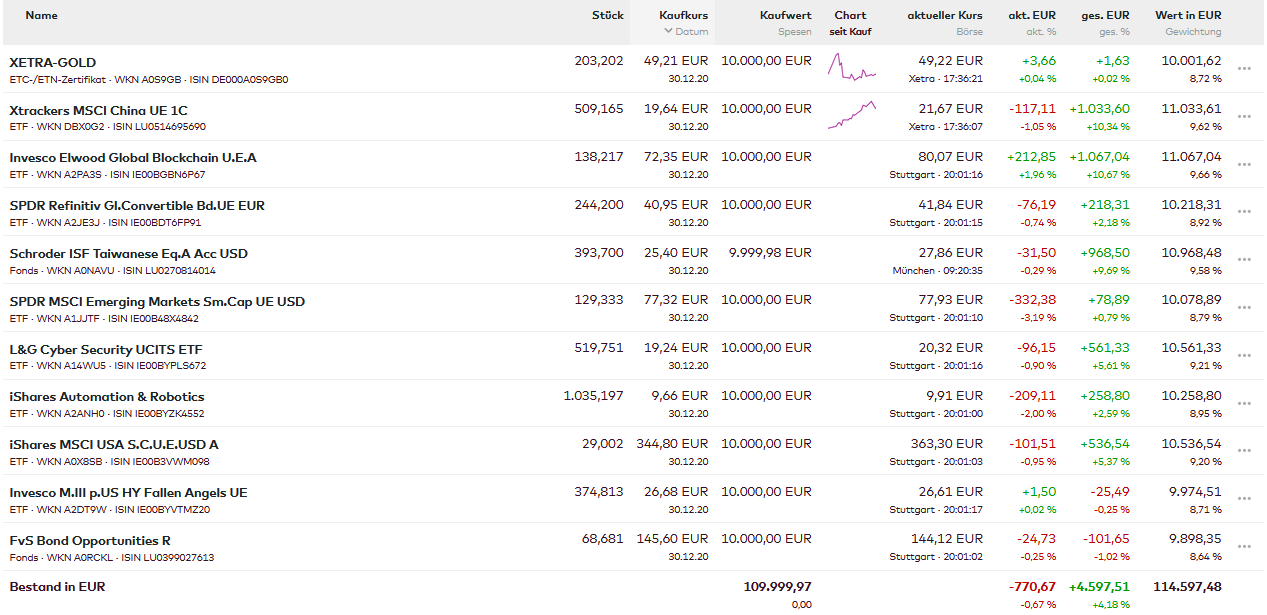The image size is (1267, 615).
Task: Open three-dot menu for iShares Automation & Robotics
Action: point(1244,404)
